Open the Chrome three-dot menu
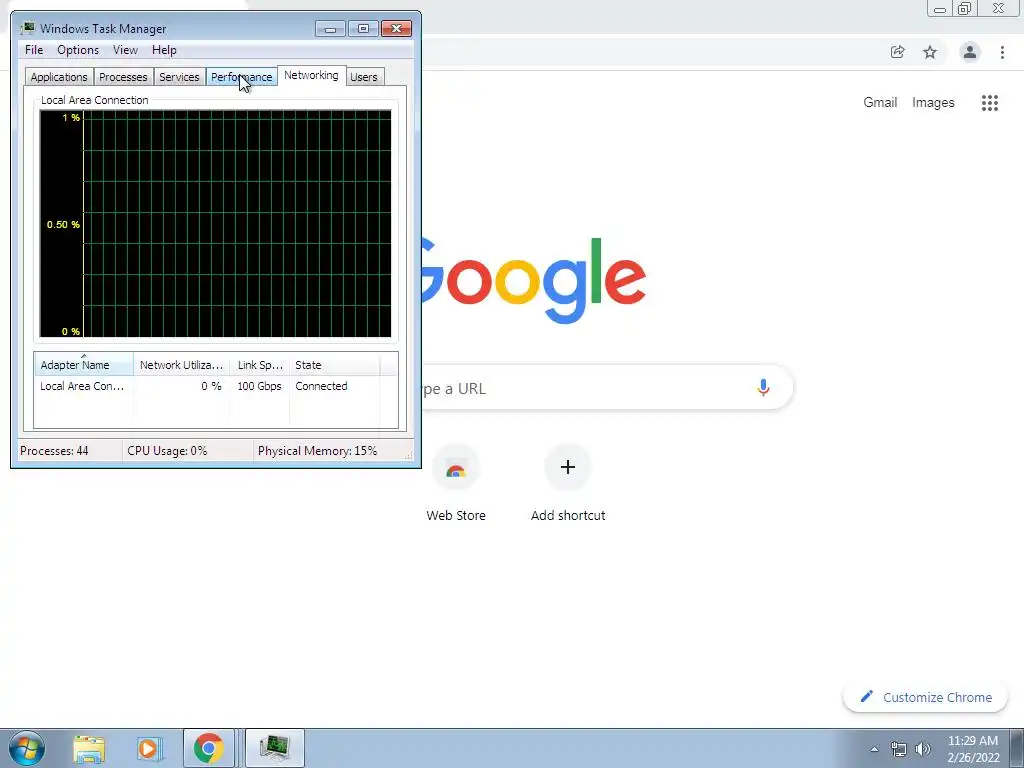This screenshot has width=1024, height=768. coord(1002,52)
